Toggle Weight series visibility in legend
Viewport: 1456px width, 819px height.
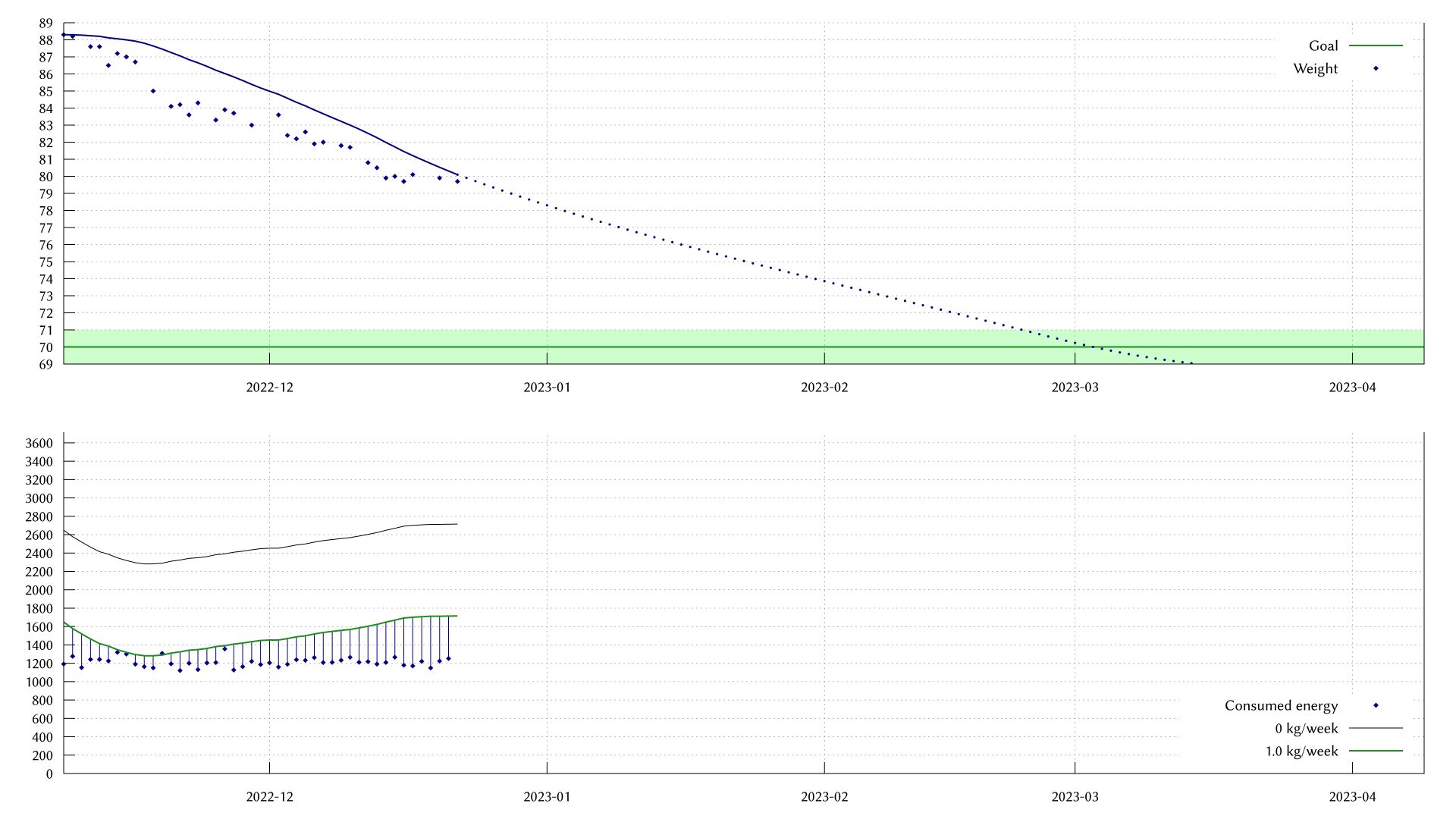click(1317, 67)
